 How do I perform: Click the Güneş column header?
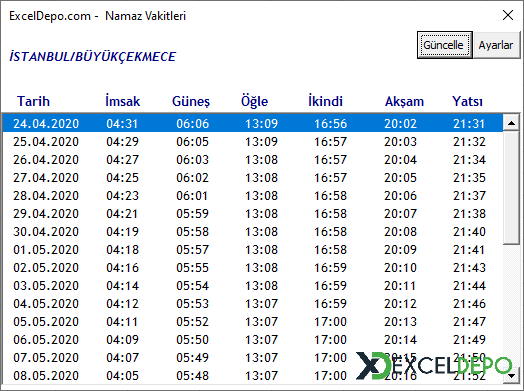click(191, 101)
